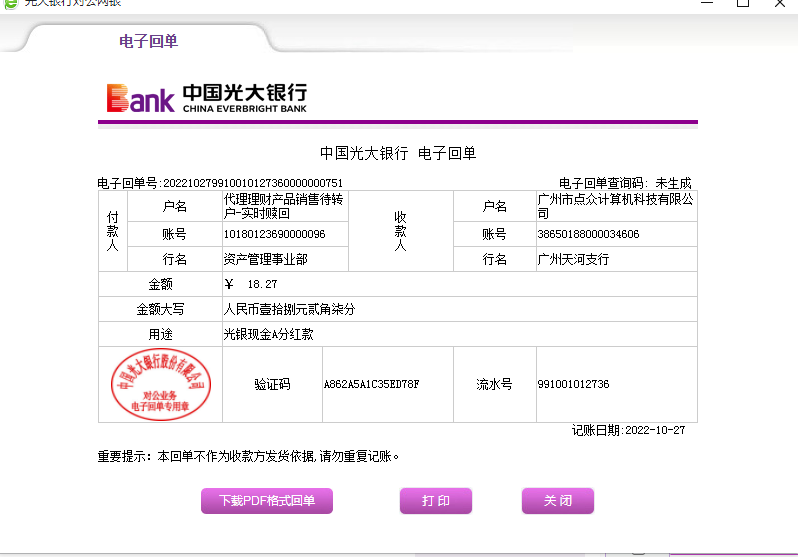798x557 pixels.
Task: Click the 用途 label cell
Action: [160, 335]
